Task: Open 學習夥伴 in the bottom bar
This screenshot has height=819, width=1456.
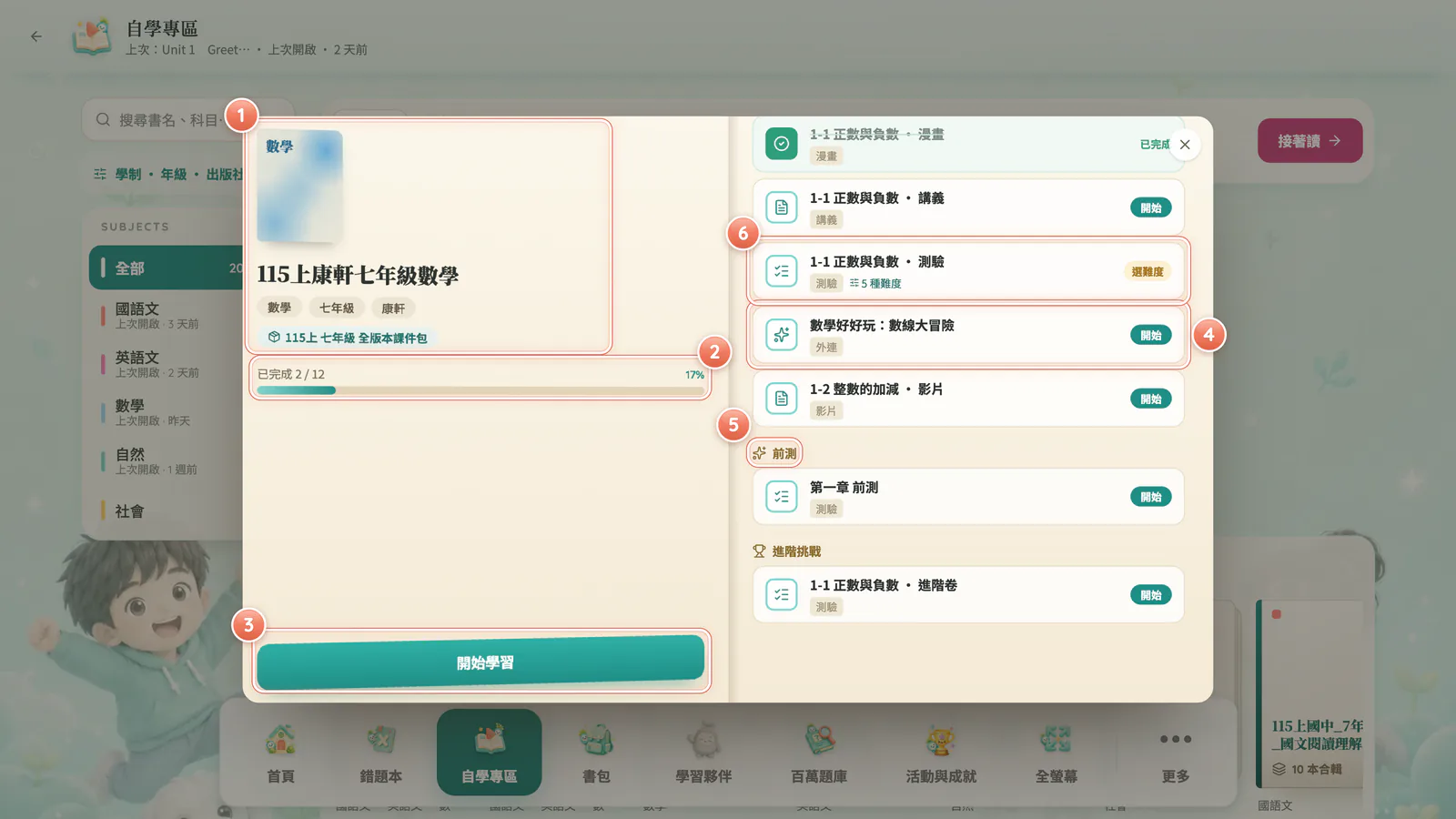Action: (x=703, y=753)
